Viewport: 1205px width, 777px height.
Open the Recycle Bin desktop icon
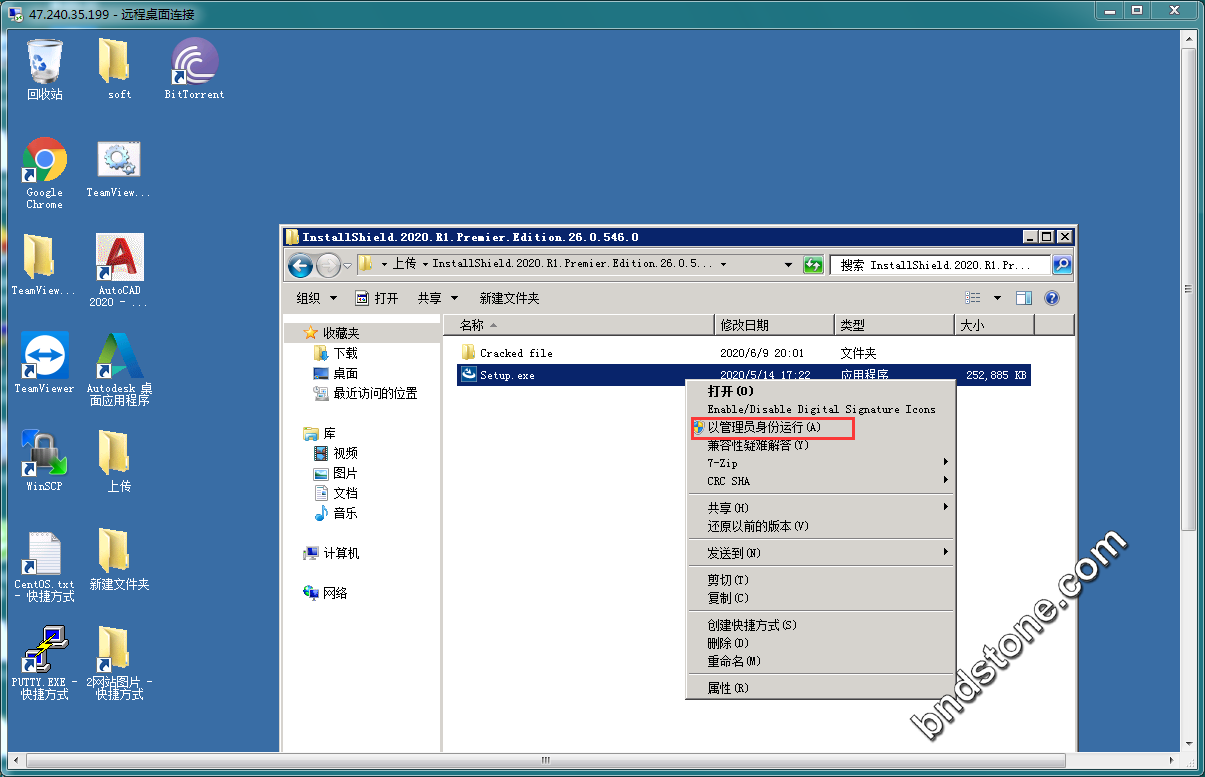click(44, 63)
